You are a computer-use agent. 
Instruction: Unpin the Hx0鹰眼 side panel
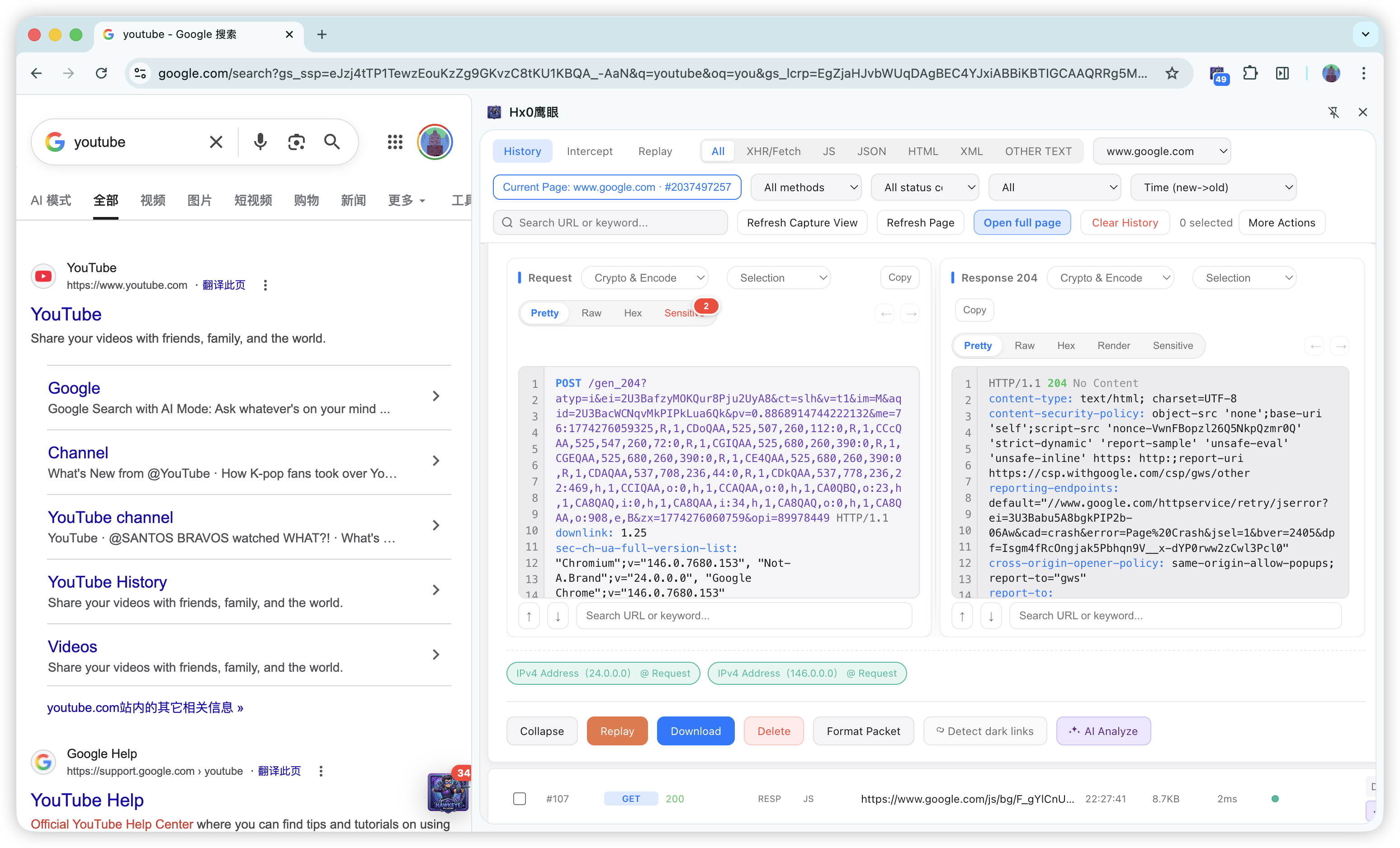tap(1334, 113)
